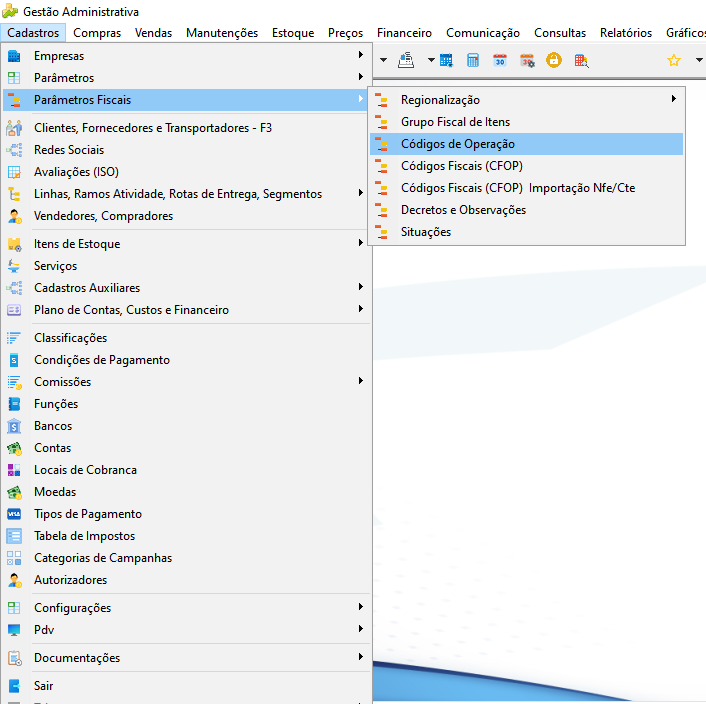Click the red grid search toolbar icon

pyautogui.click(x=581, y=60)
